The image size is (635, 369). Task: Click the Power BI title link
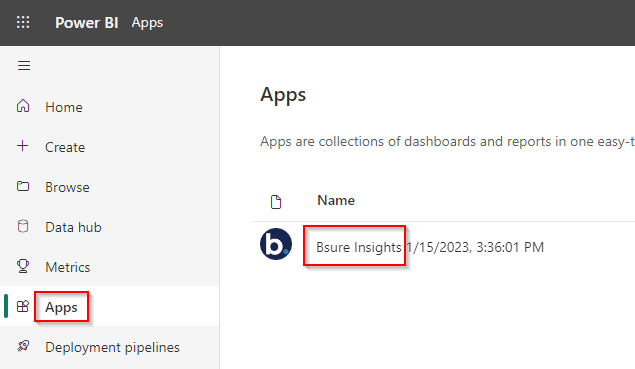87,23
